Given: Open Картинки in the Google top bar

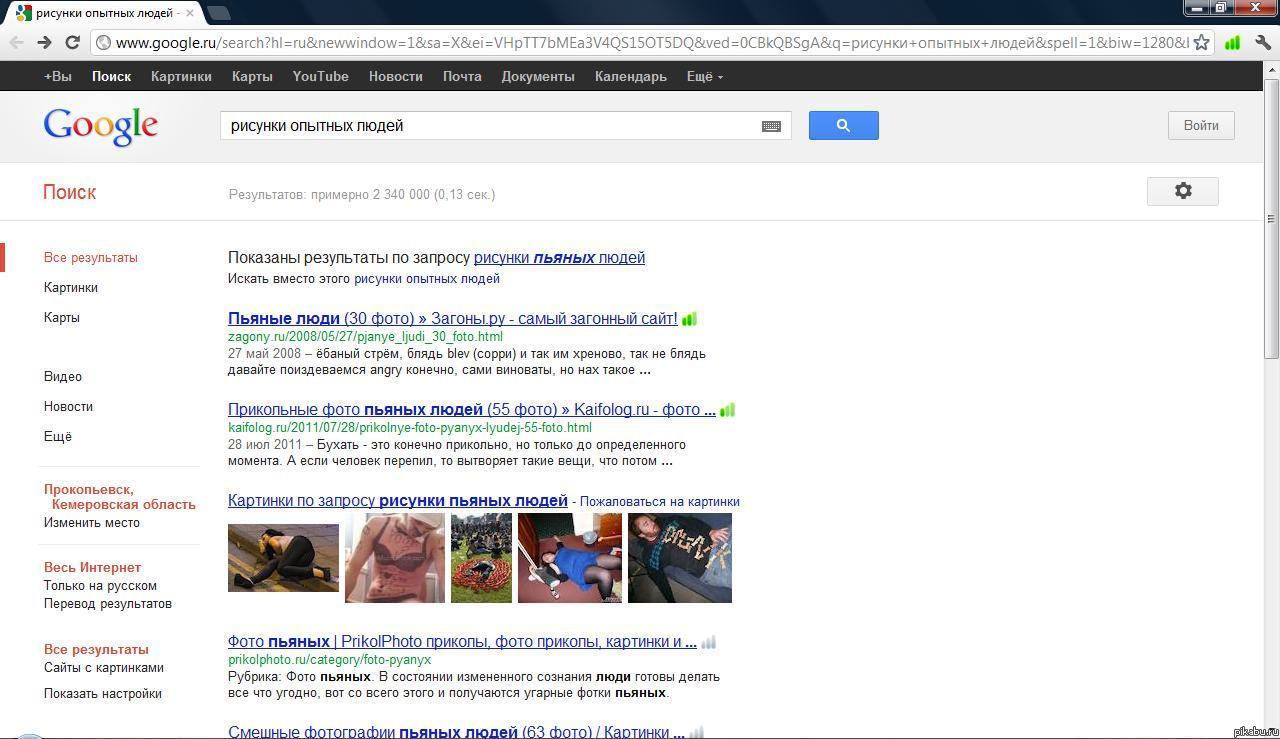Looking at the screenshot, I should (x=181, y=76).
